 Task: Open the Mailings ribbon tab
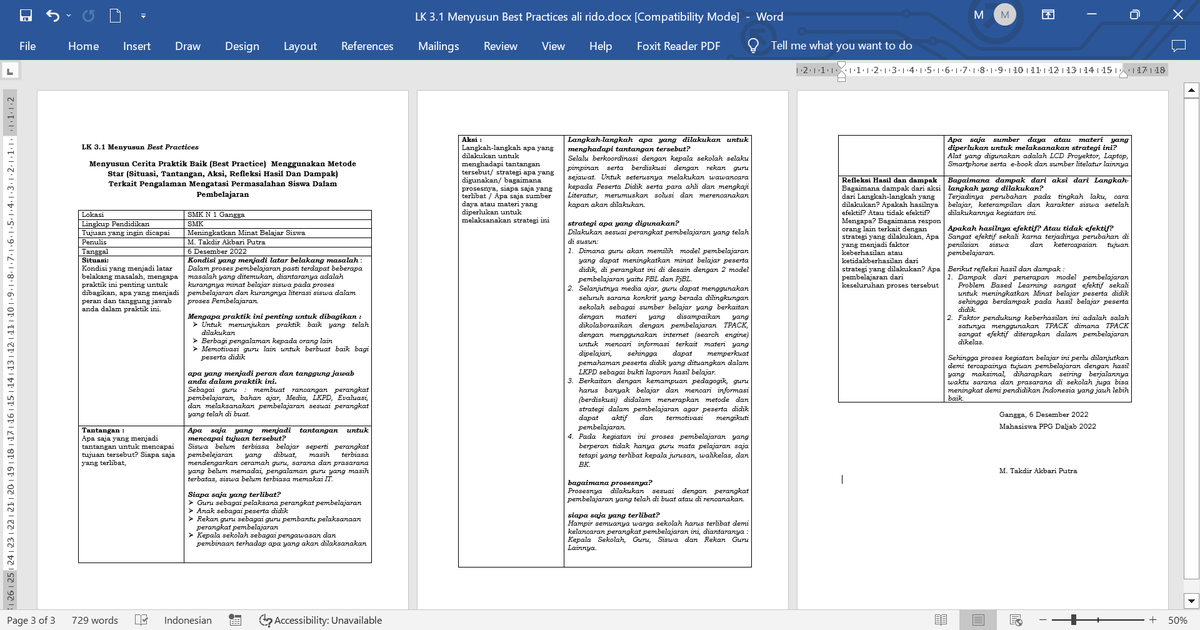pos(438,46)
